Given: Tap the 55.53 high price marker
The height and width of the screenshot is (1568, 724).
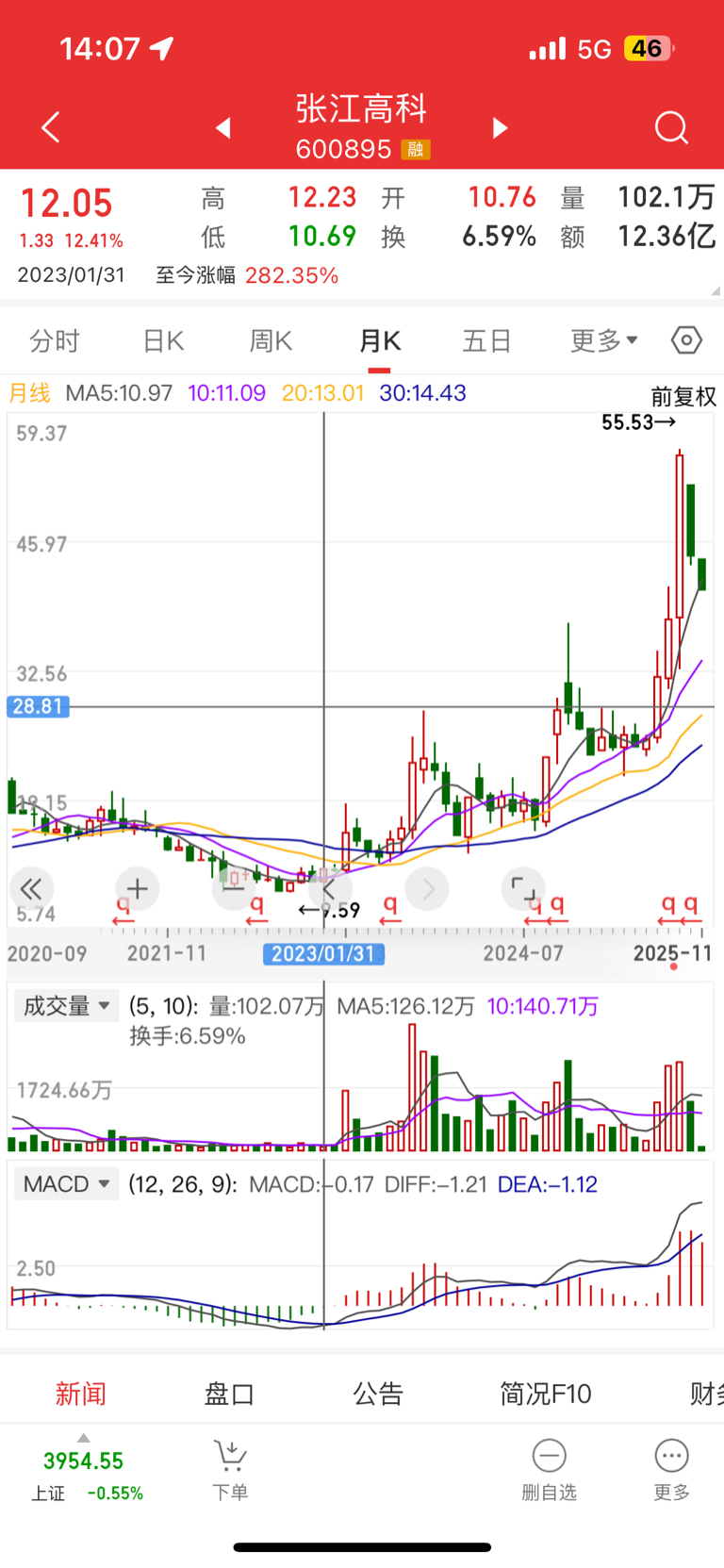Looking at the screenshot, I should coord(638,422).
